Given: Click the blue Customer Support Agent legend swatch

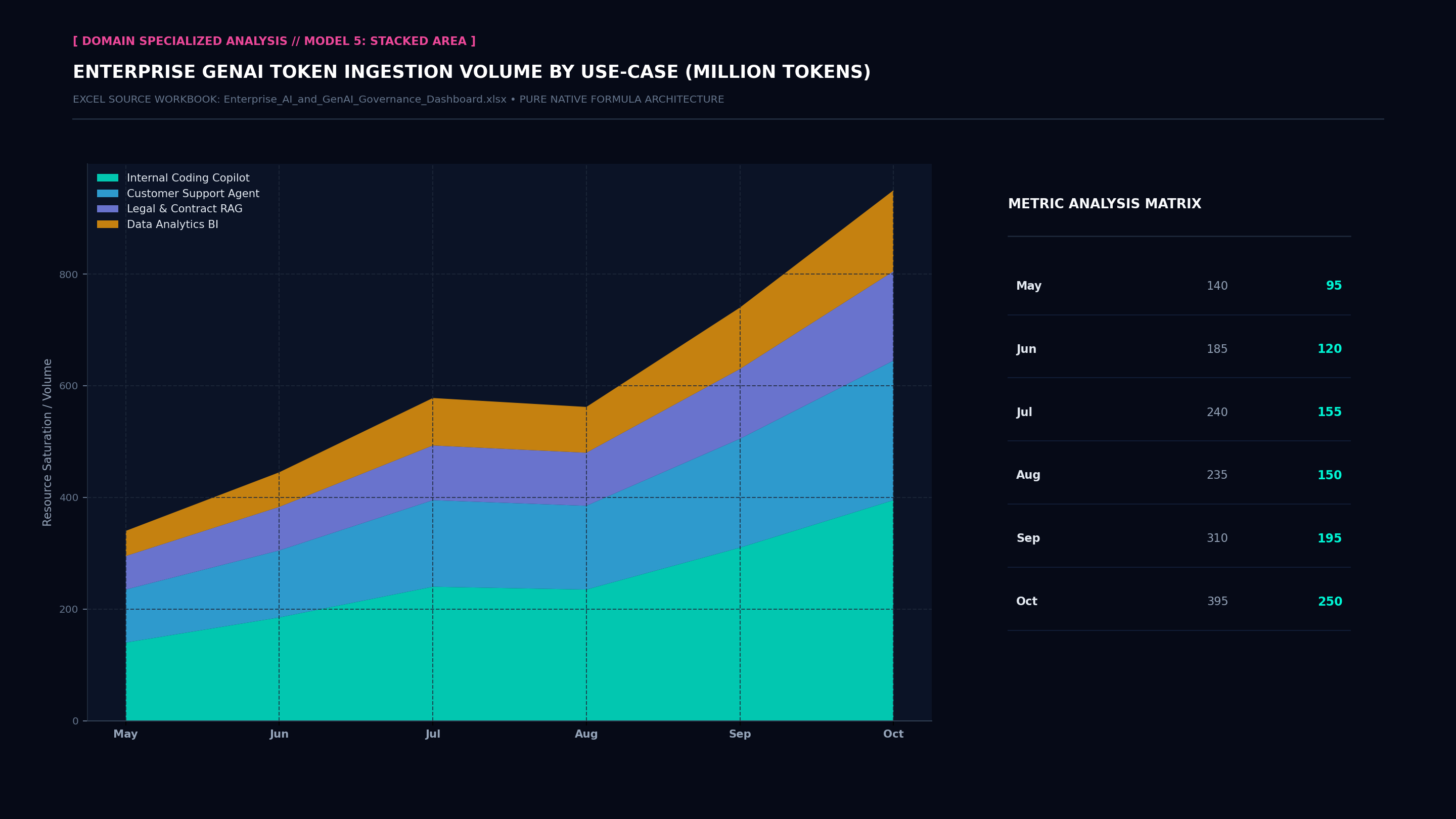Looking at the screenshot, I should pos(107,193).
